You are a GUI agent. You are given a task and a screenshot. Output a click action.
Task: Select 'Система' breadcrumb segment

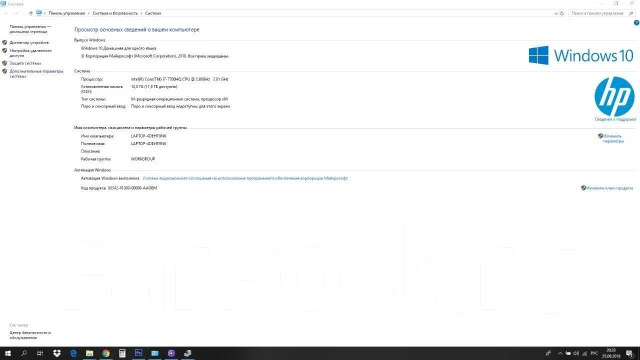point(153,13)
